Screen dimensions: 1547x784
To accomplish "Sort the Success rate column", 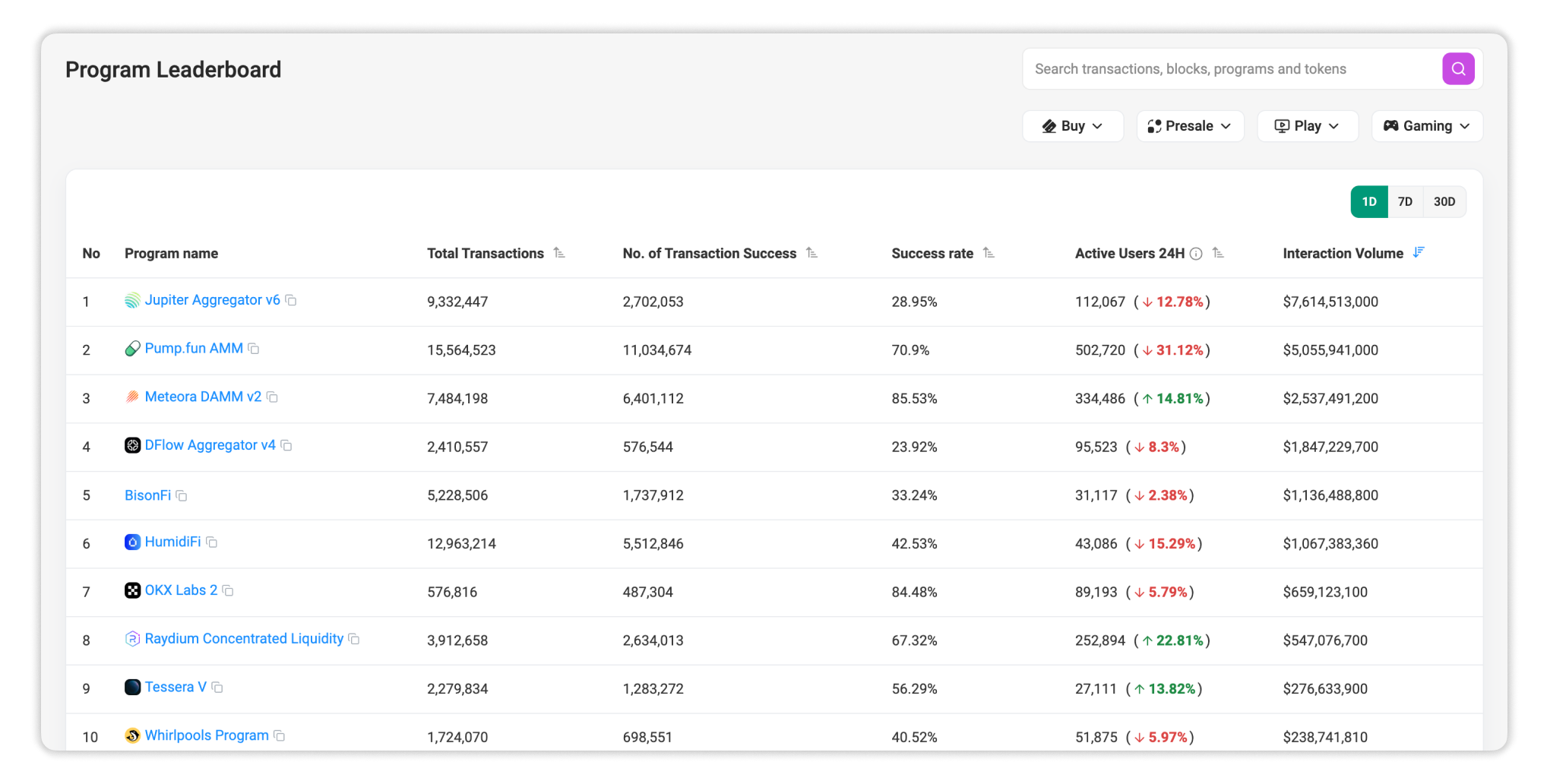I will [989, 252].
